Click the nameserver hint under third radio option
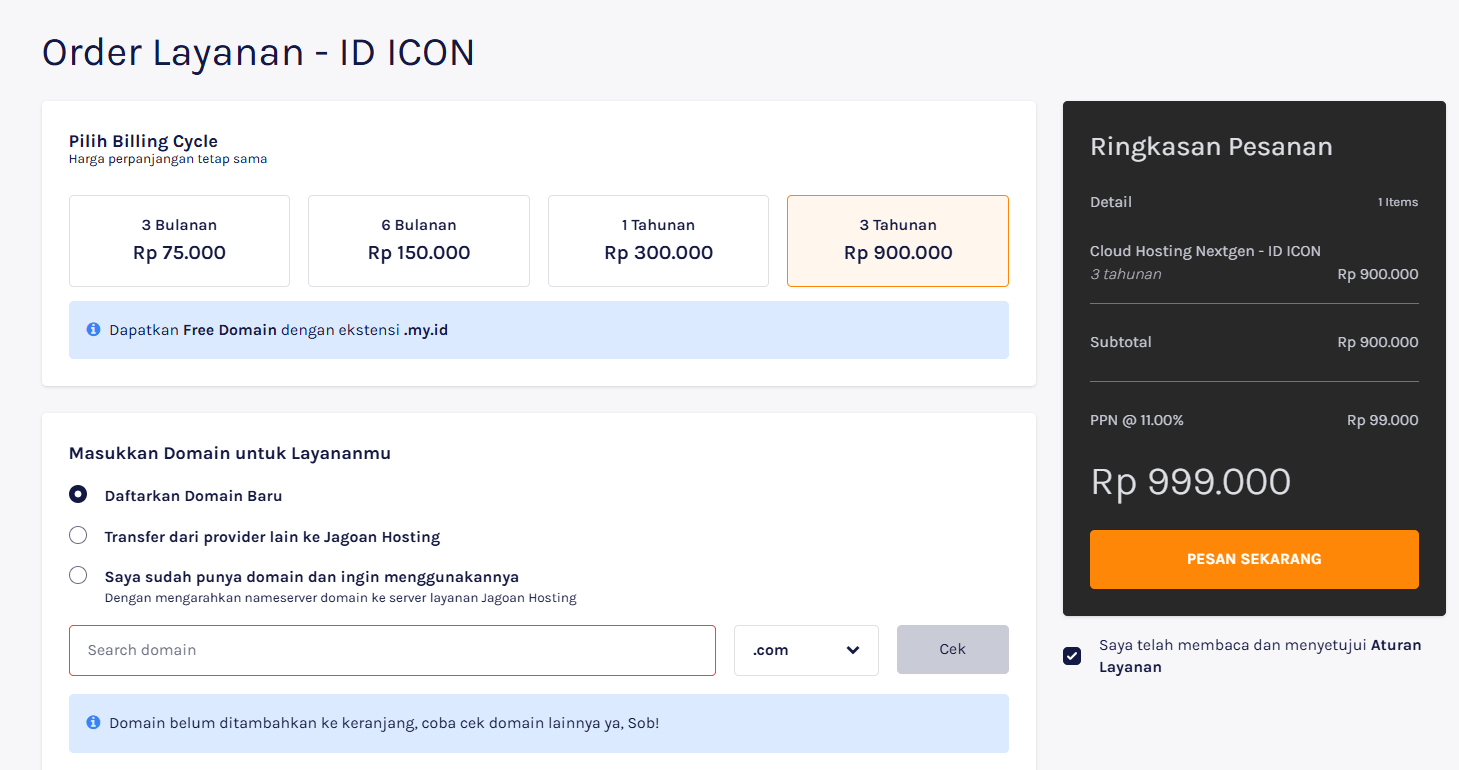This screenshot has height=770, width=1459. [341, 598]
